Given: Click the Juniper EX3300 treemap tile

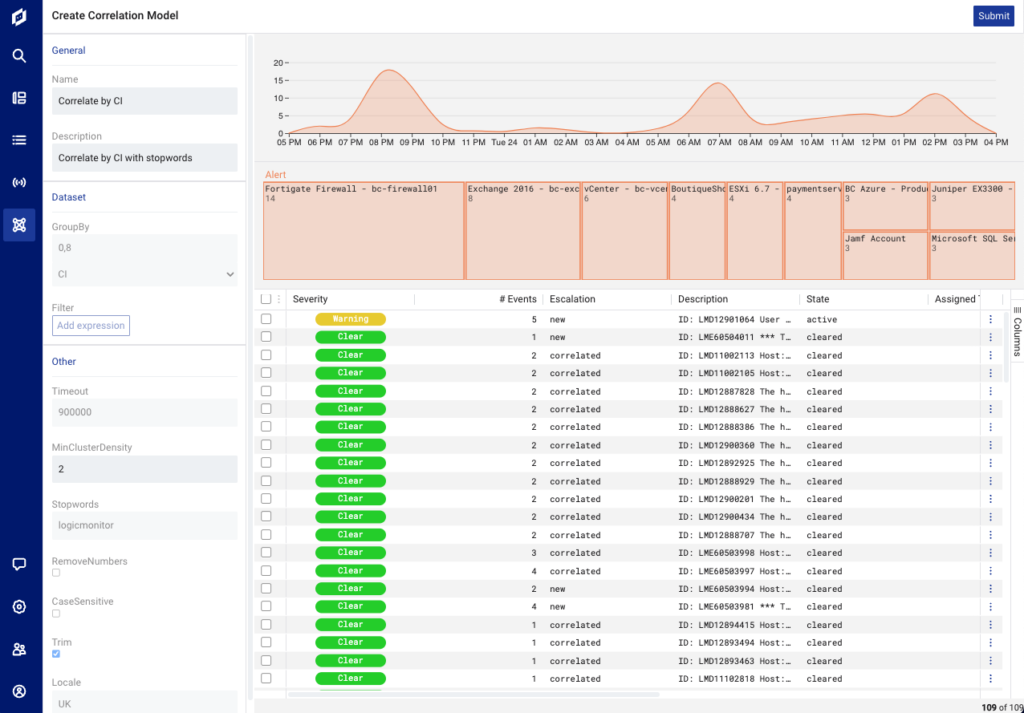Looking at the screenshot, I should pos(973,206).
